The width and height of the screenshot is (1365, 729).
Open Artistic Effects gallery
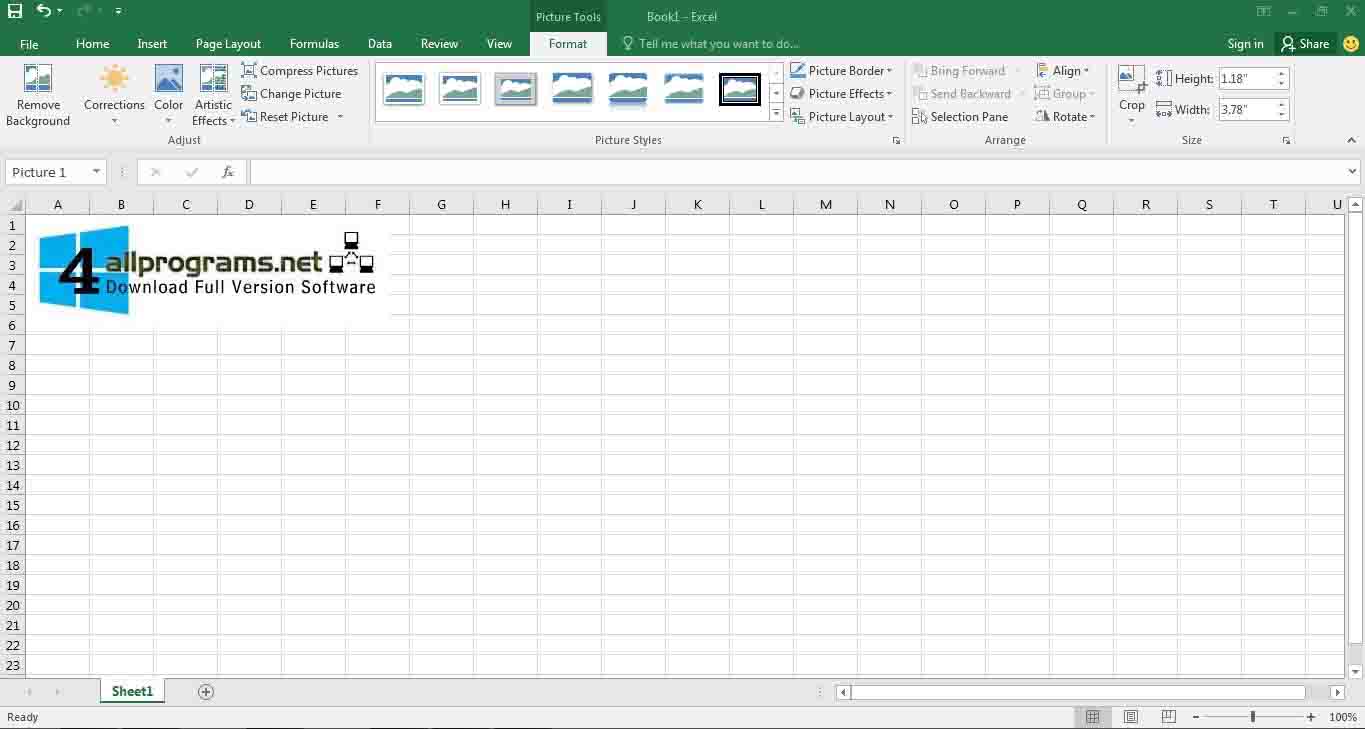point(213,96)
